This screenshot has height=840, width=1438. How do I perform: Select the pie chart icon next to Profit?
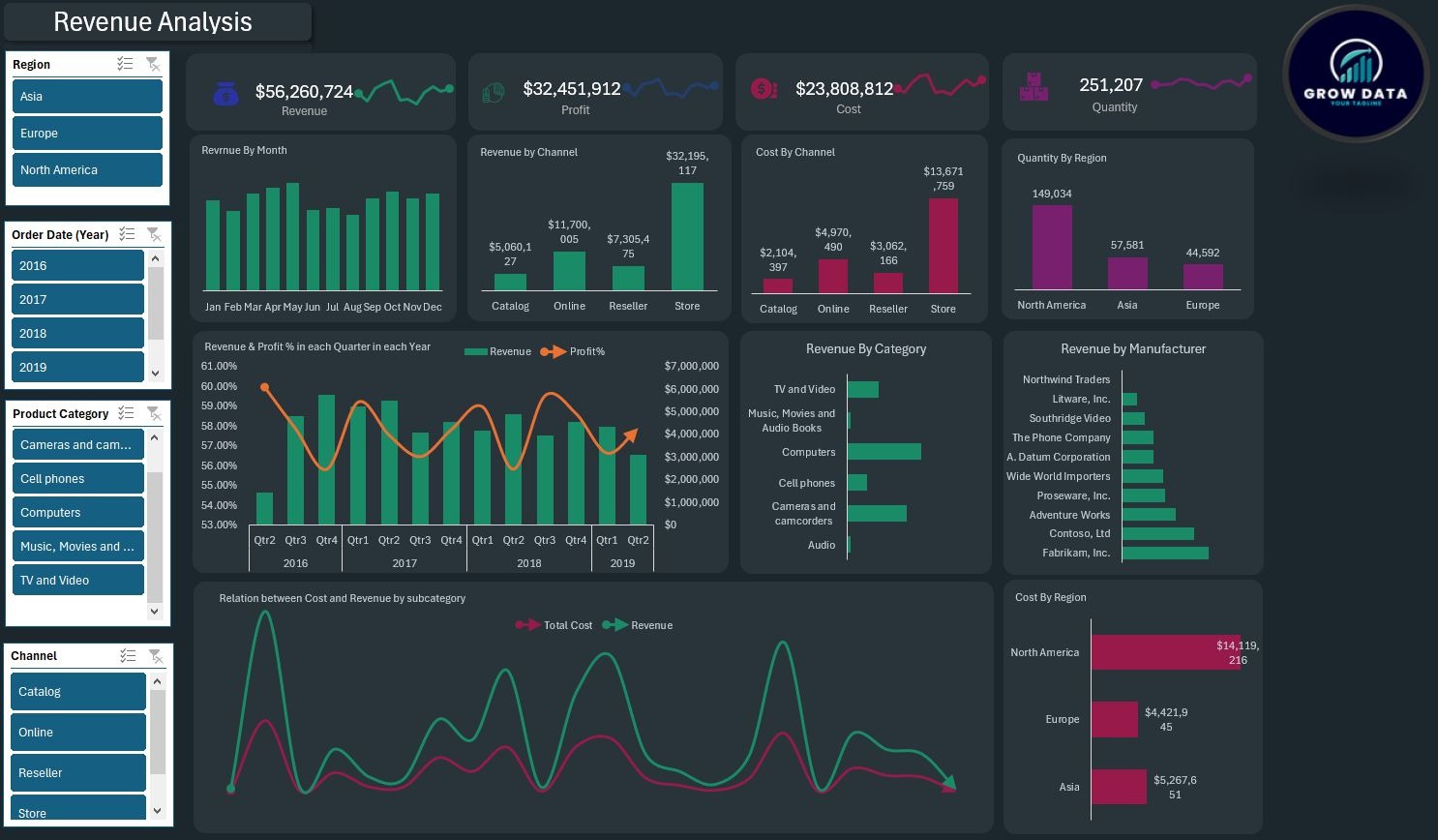coord(494,92)
